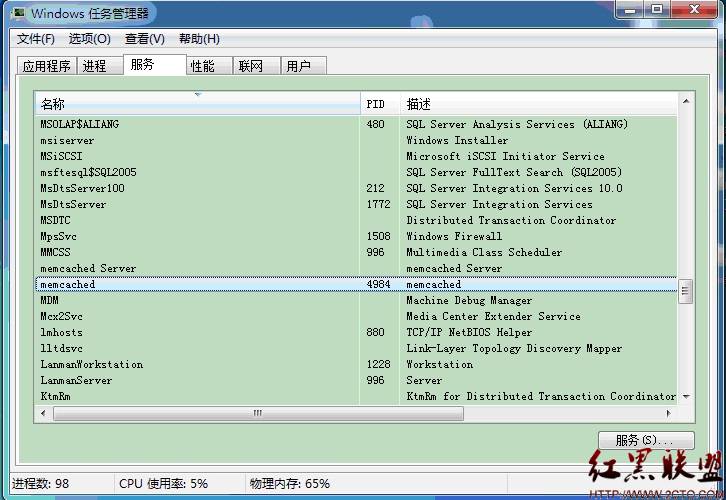The image size is (726, 500).
Task: Select the MsDtsServer service with PID 1772
Action: coord(356,204)
